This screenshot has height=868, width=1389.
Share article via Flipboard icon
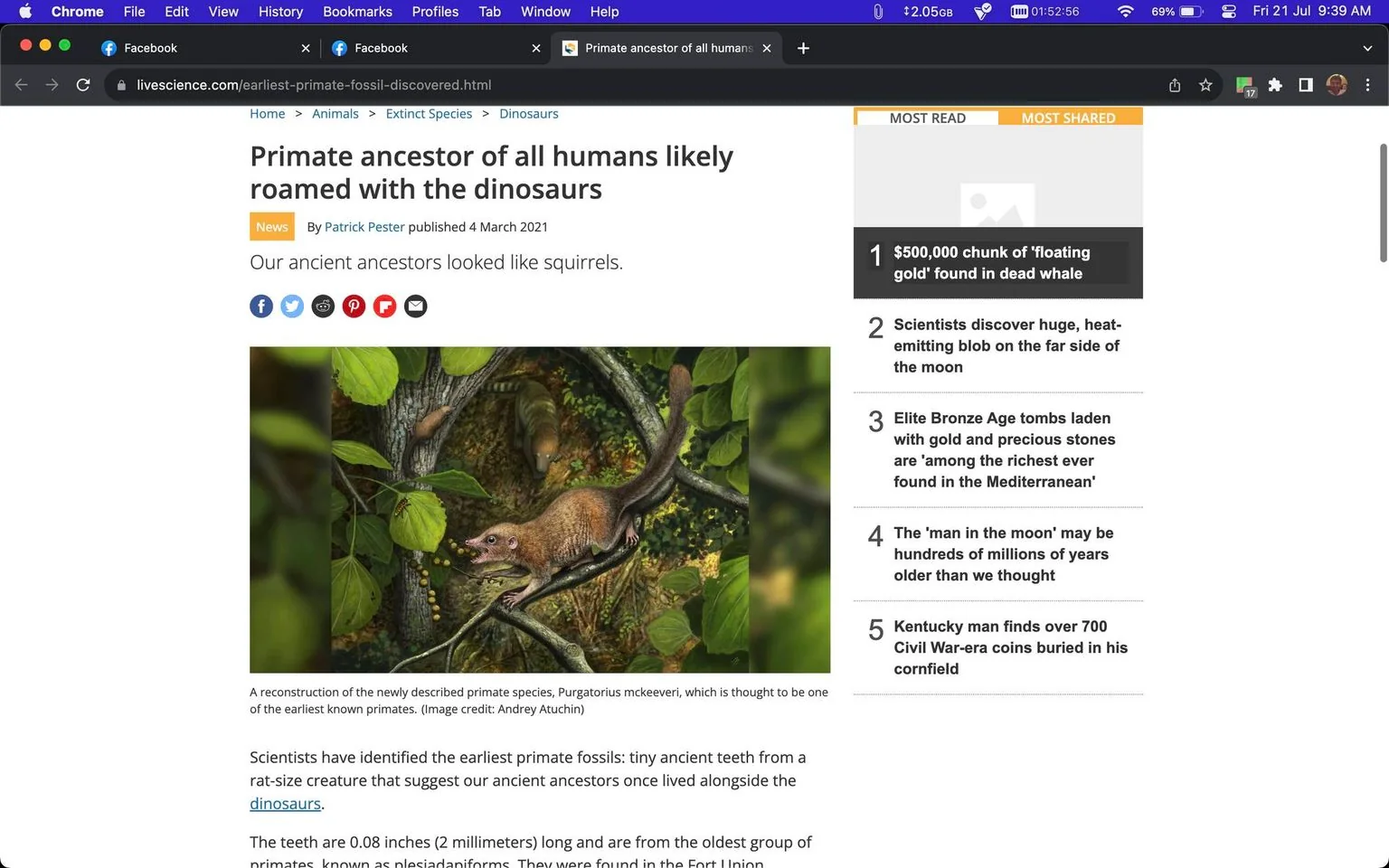384,307
